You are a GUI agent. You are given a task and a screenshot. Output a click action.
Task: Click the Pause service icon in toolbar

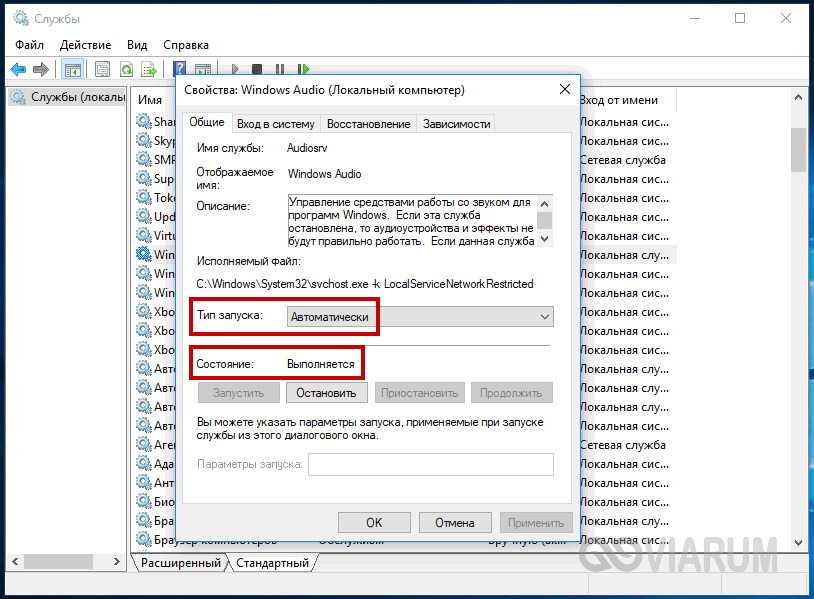[279, 69]
